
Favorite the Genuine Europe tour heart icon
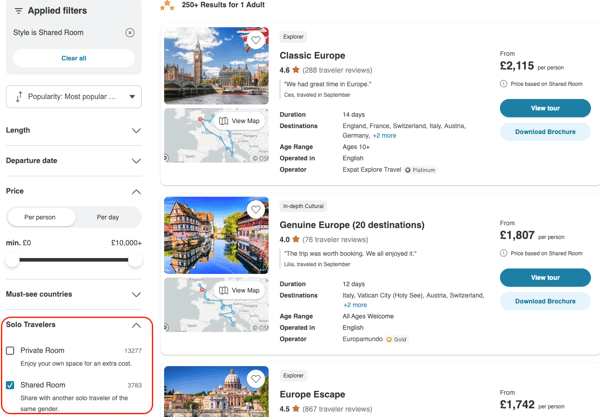257,210
